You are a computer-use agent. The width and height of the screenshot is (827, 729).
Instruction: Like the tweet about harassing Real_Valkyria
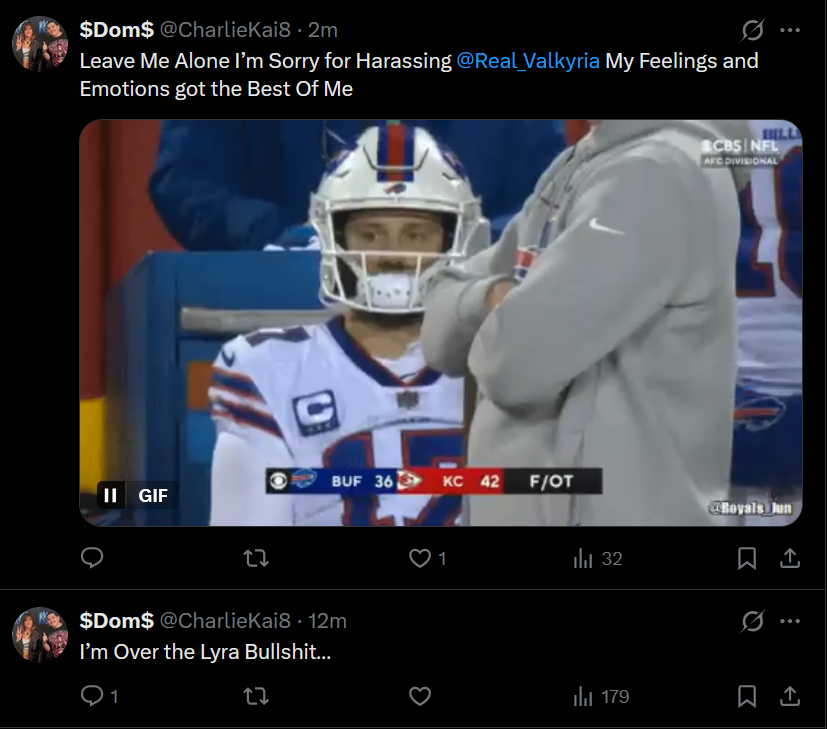[421, 559]
